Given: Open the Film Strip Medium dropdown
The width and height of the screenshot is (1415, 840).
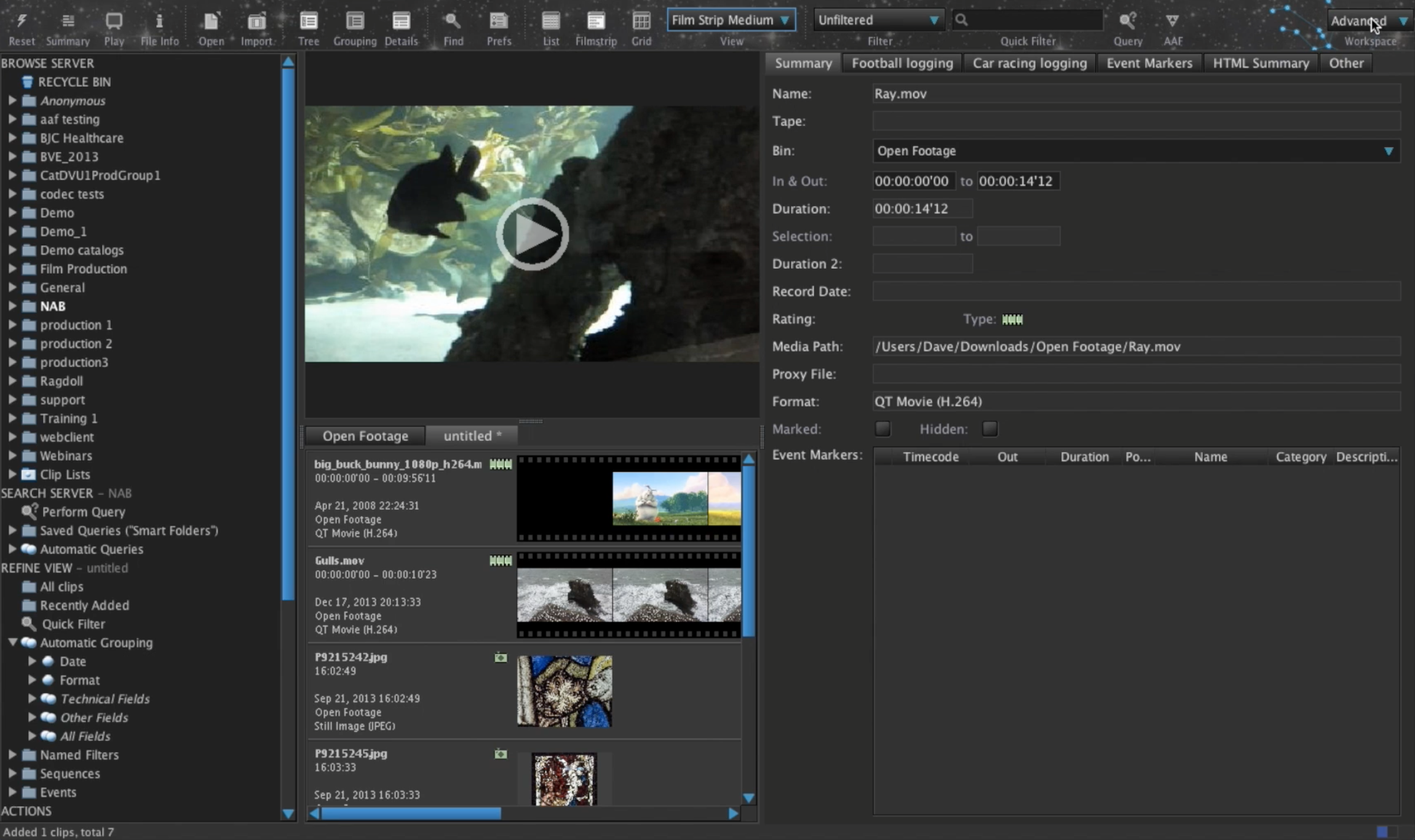Looking at the screenshot, I should coord(731,20).
